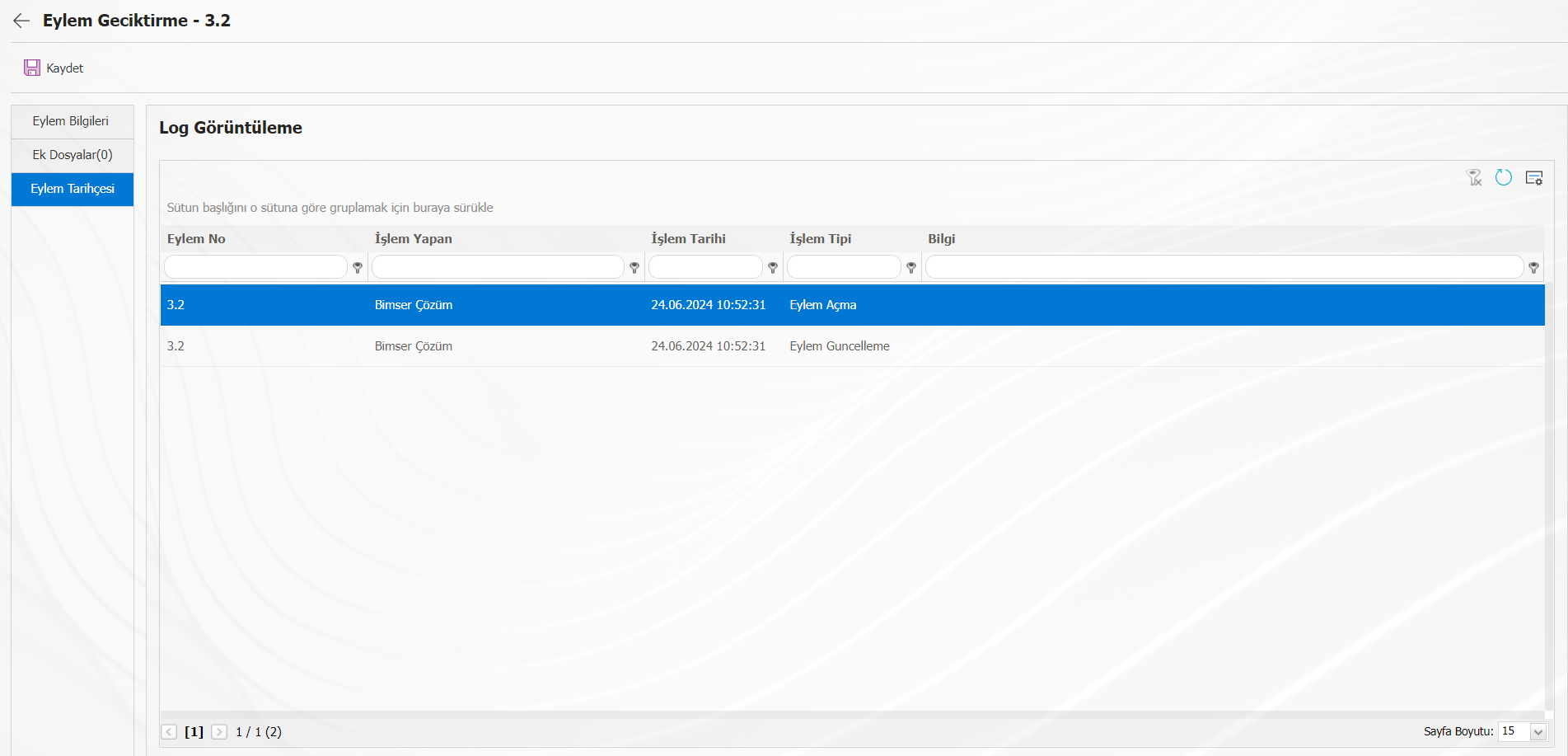Sort by İşlem Yapan column header
This screenshot has width=1568, height=756.
pos(413,238)
